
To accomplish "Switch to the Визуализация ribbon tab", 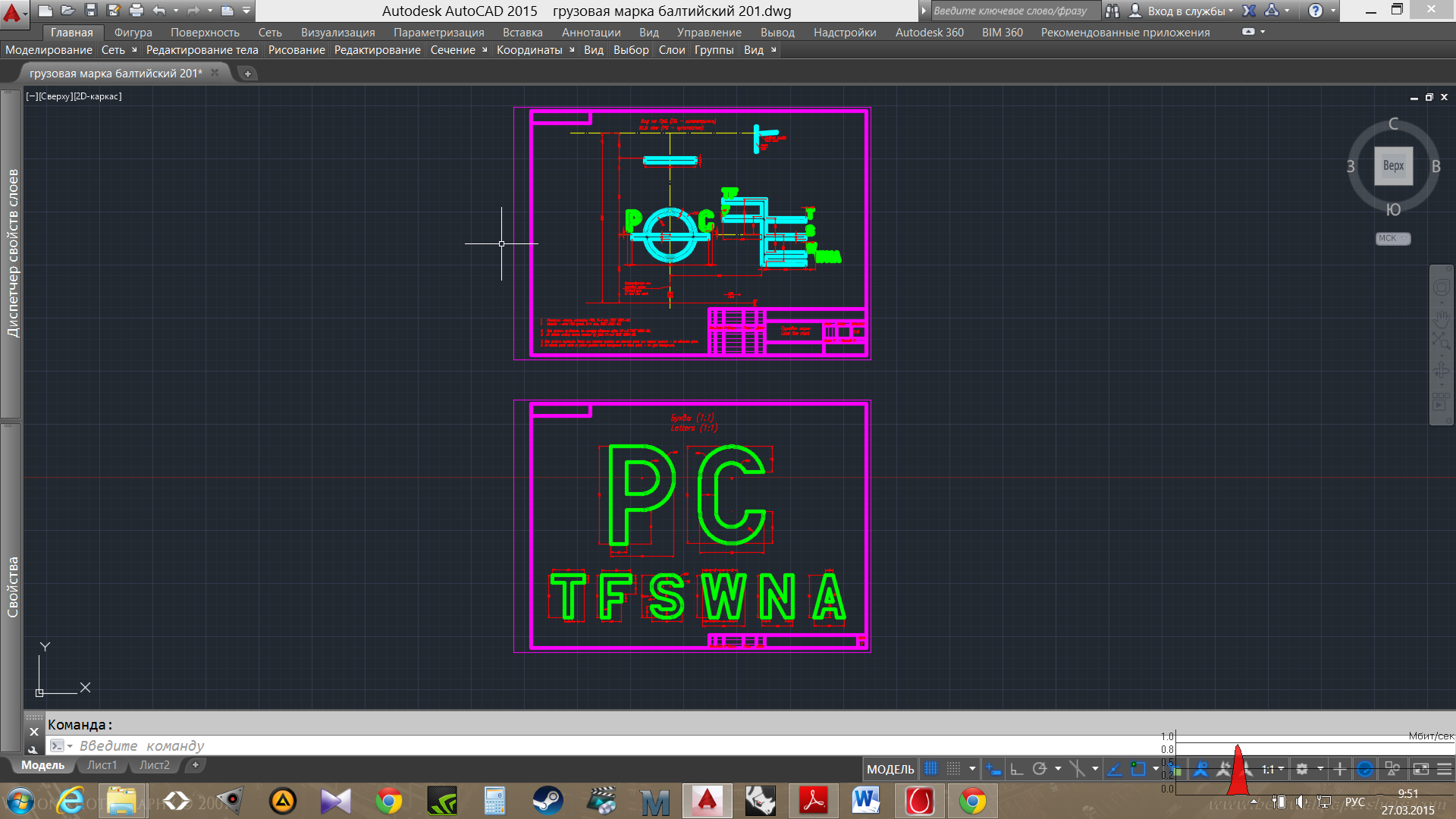I will coord(338,32).
